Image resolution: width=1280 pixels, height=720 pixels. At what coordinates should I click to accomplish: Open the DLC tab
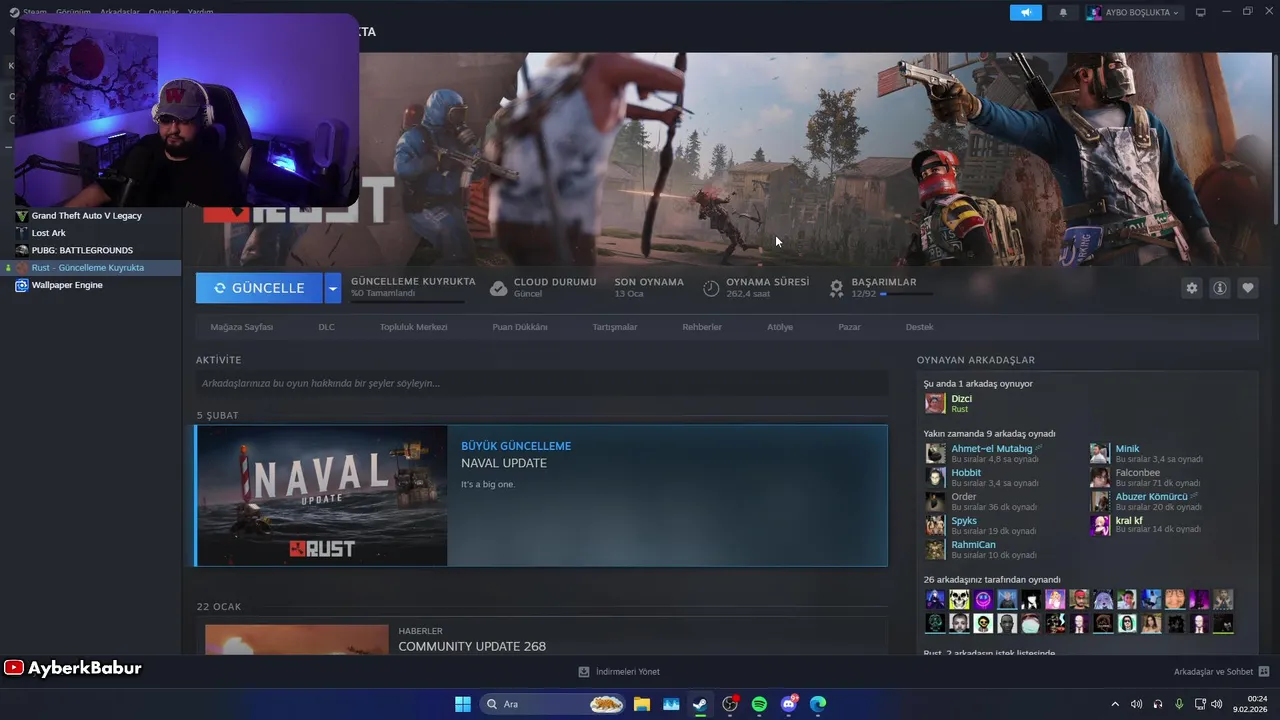(x=327, y=327)
